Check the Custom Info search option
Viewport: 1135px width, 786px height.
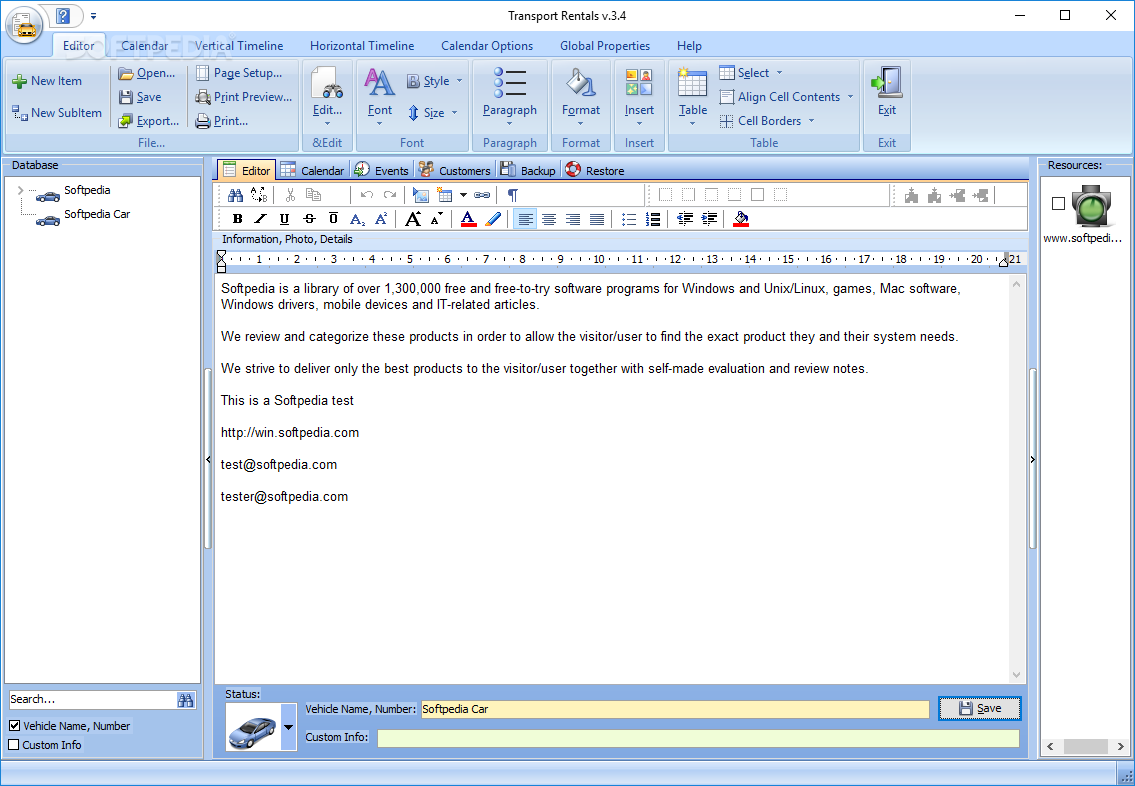click(14, 745)
